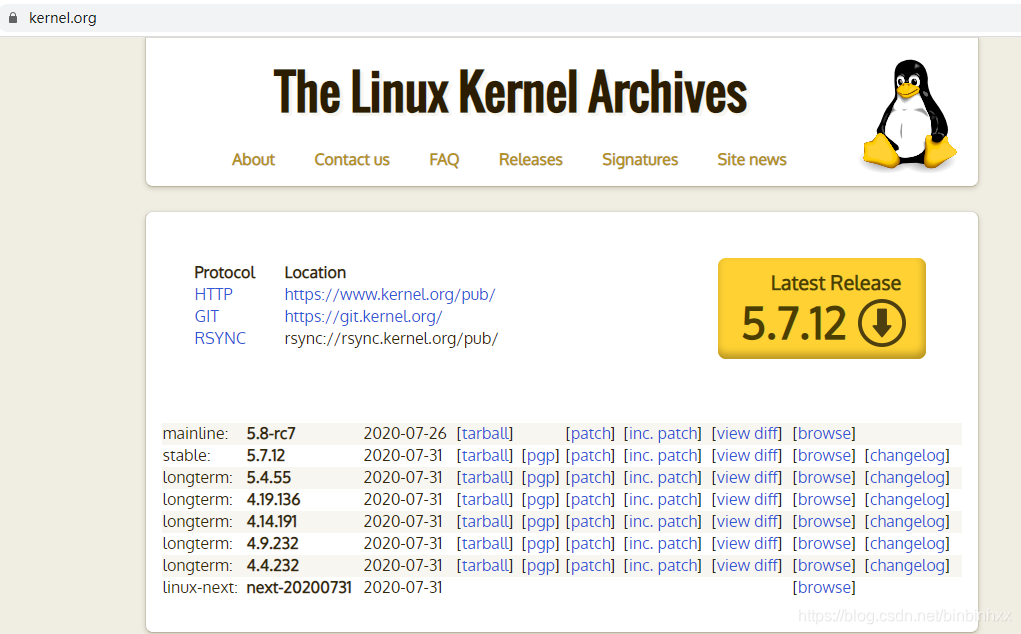Click the Latest Release 5.7.12 button

pos(822,309)
